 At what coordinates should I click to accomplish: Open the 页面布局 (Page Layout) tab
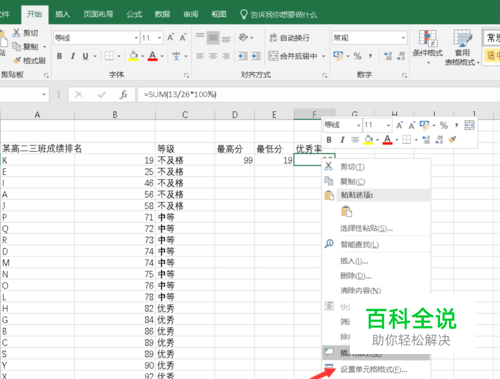[x=98, y=14]
